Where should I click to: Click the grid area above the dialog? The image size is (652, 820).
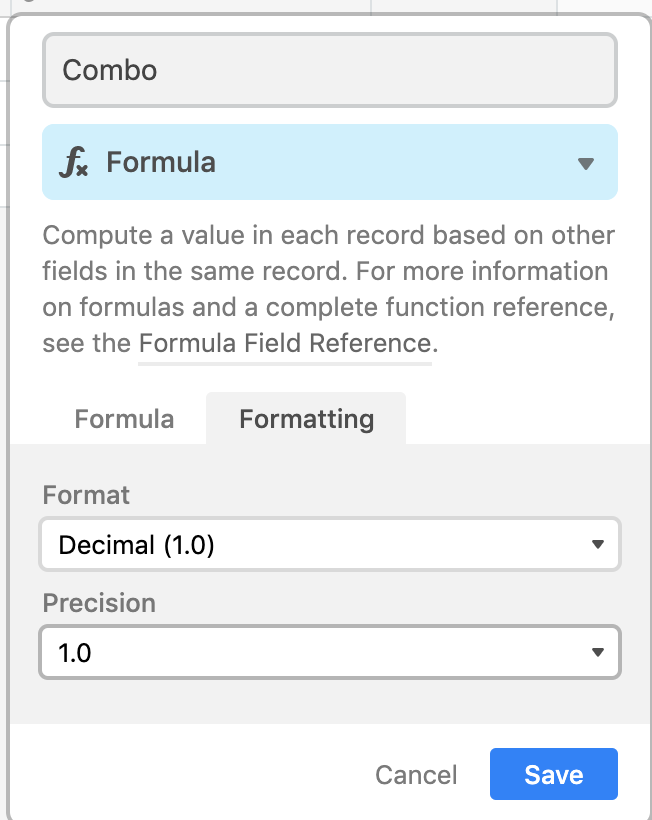click(x=330, y=6)
